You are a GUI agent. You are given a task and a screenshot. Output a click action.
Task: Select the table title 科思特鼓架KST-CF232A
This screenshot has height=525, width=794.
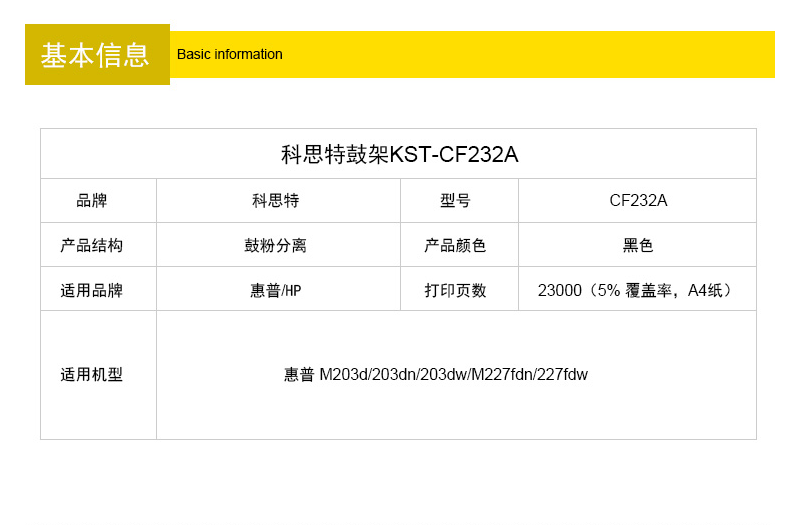tap(399, 154)
